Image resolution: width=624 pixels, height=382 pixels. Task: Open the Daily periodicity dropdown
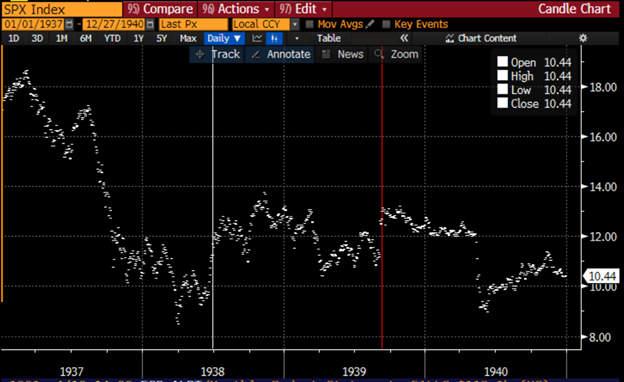click(x=224, y=38)
